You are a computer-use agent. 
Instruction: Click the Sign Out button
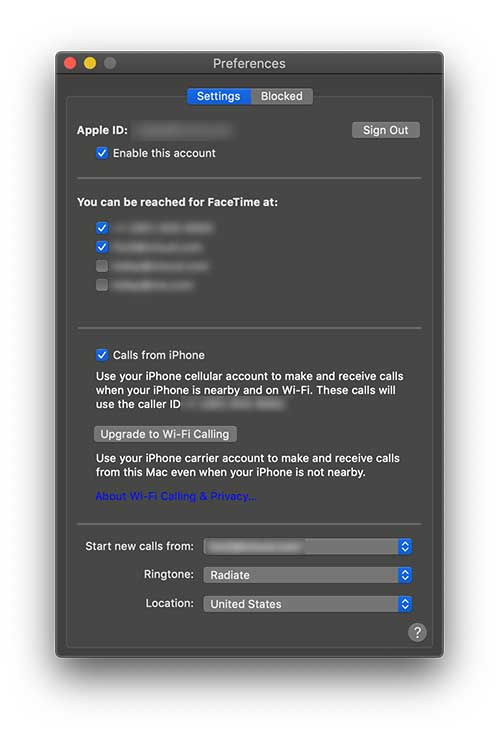385,130
